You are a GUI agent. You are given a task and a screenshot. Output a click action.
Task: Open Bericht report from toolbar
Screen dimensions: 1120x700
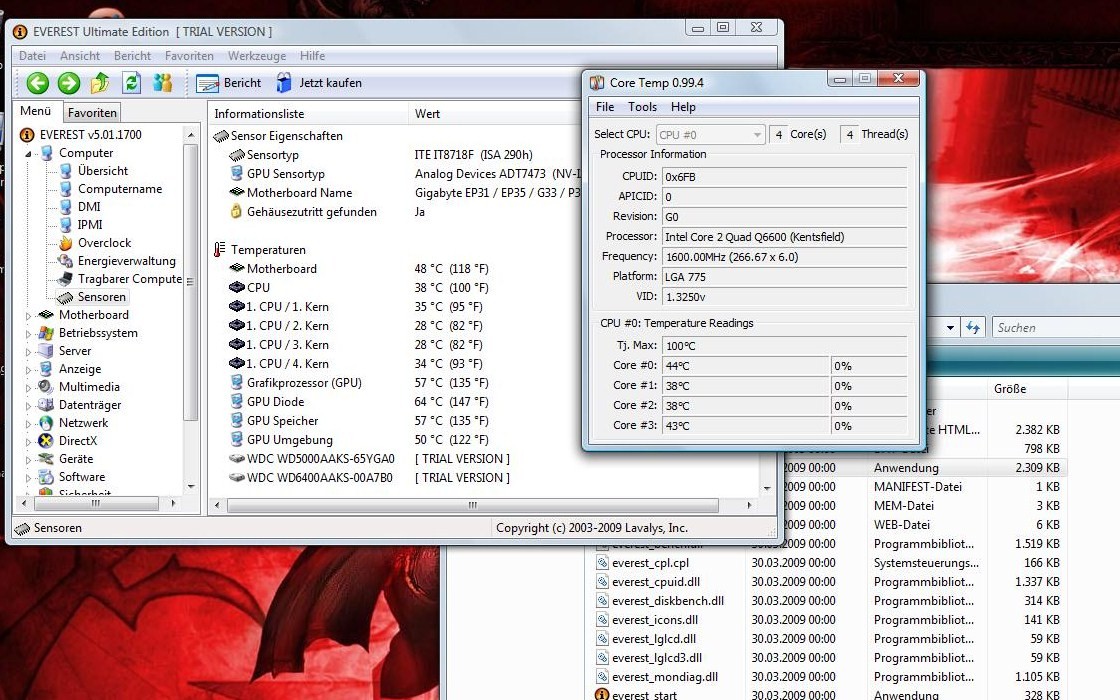229,83
